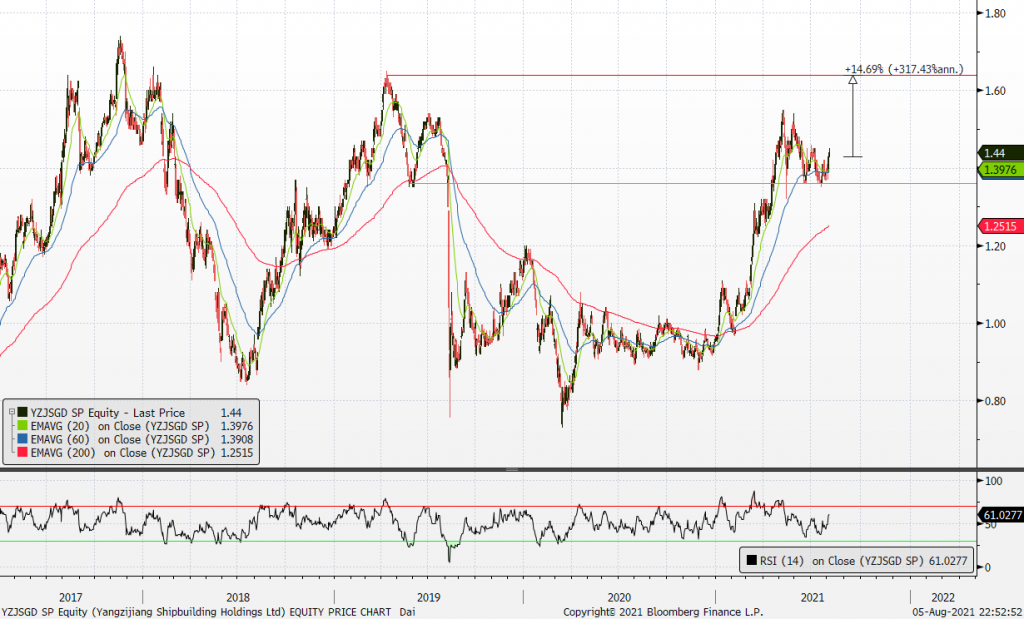Click the 2021 year label on the time axis
1024x619 pixels.
[x=810, y=597]
